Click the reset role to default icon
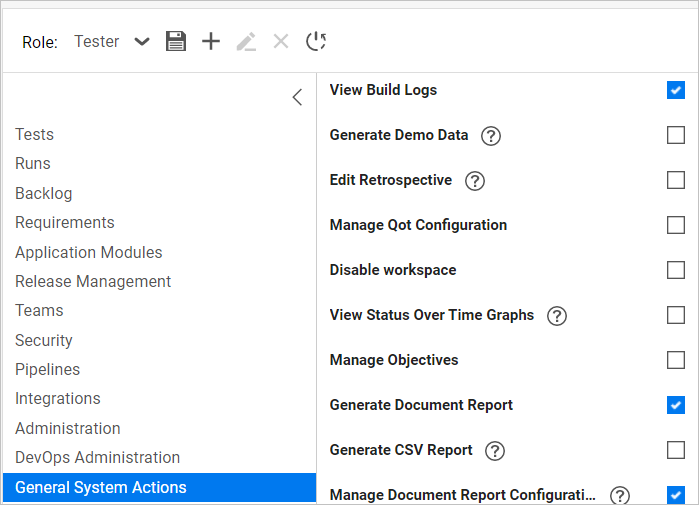The image size is (699, 505). point(316,41)
